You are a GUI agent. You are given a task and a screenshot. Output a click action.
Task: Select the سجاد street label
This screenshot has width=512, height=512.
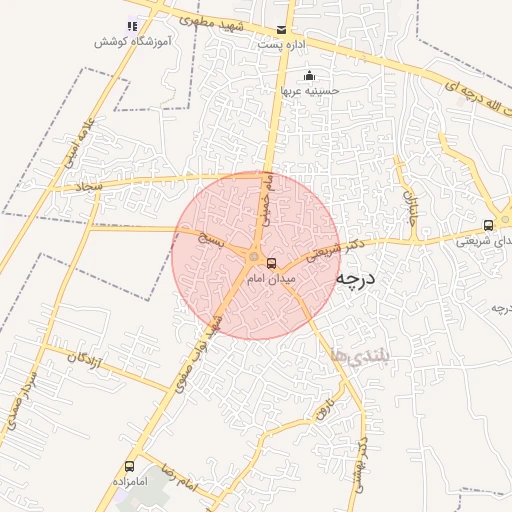(89, 186)
